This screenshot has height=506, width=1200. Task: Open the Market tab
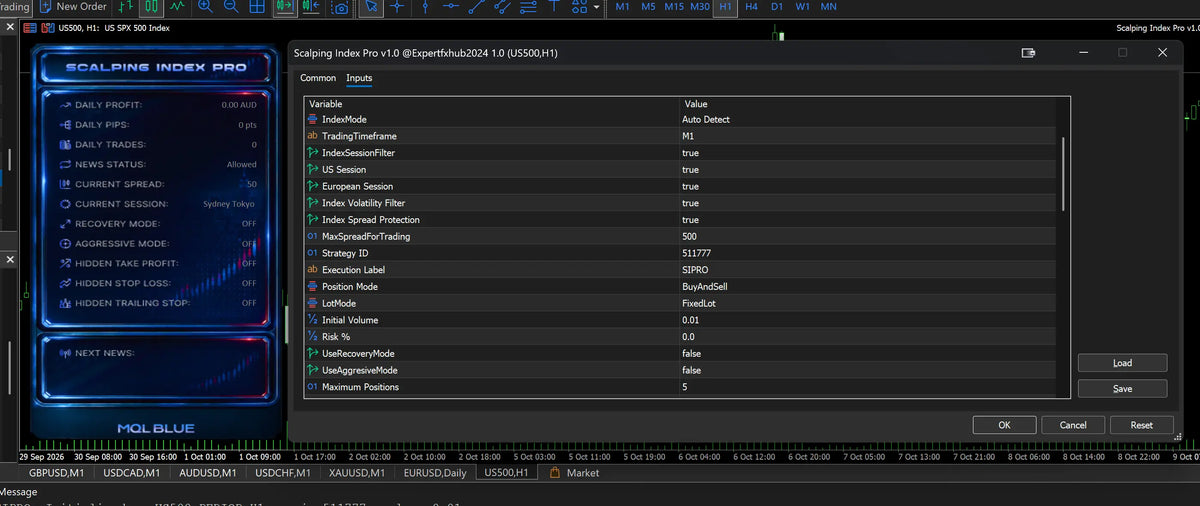pyautogui.click(x=575, y=472)
